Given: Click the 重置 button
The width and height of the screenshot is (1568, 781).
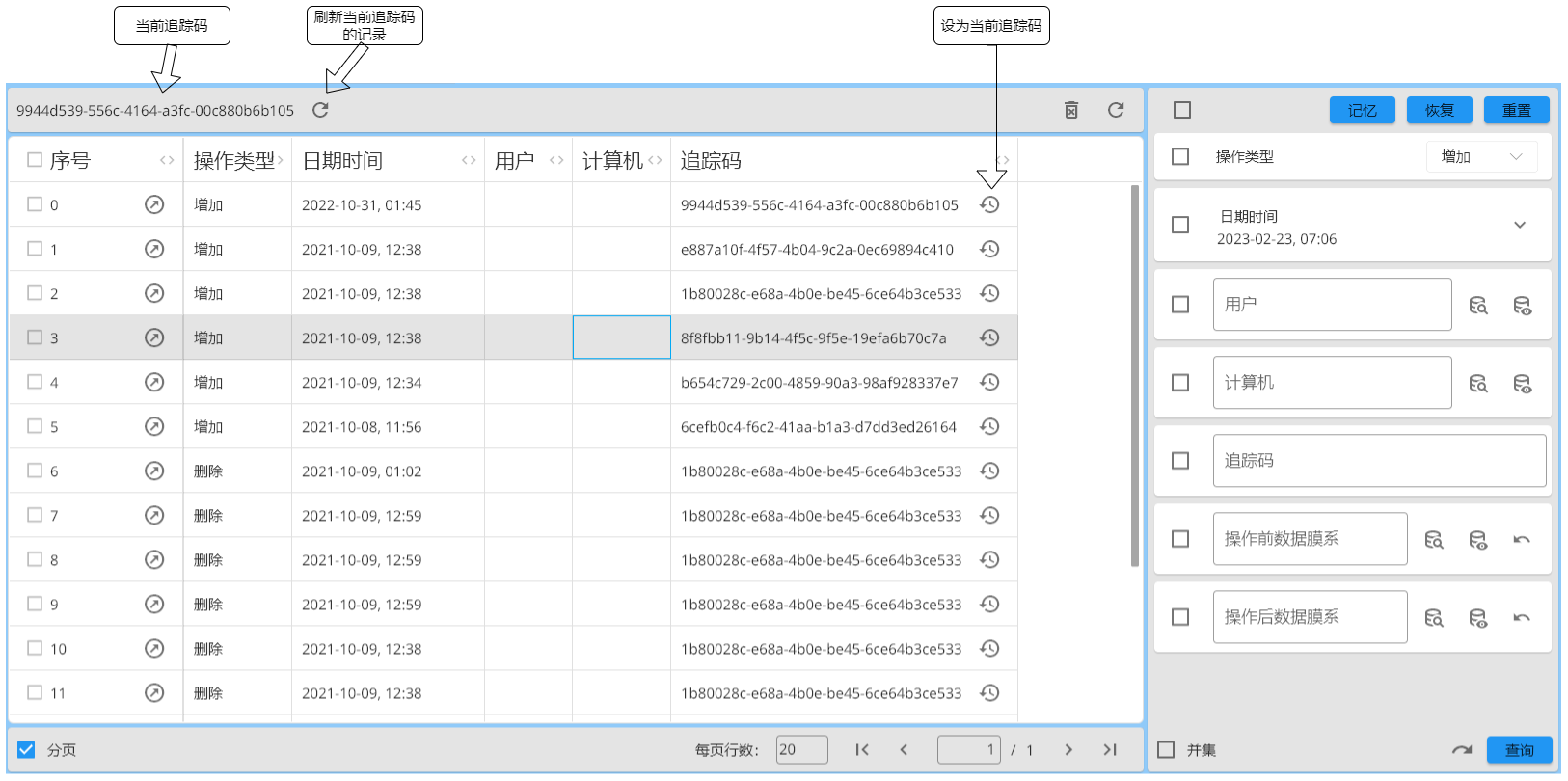Looking at the screenshot, I should pyautogui.click(x=1516, y=110).
